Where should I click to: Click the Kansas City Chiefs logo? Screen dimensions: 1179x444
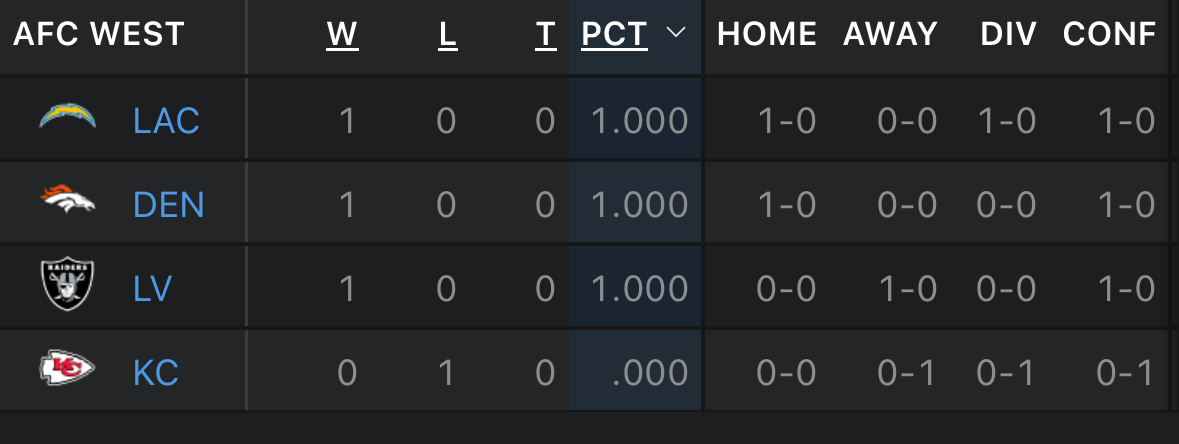coord(68,371)
